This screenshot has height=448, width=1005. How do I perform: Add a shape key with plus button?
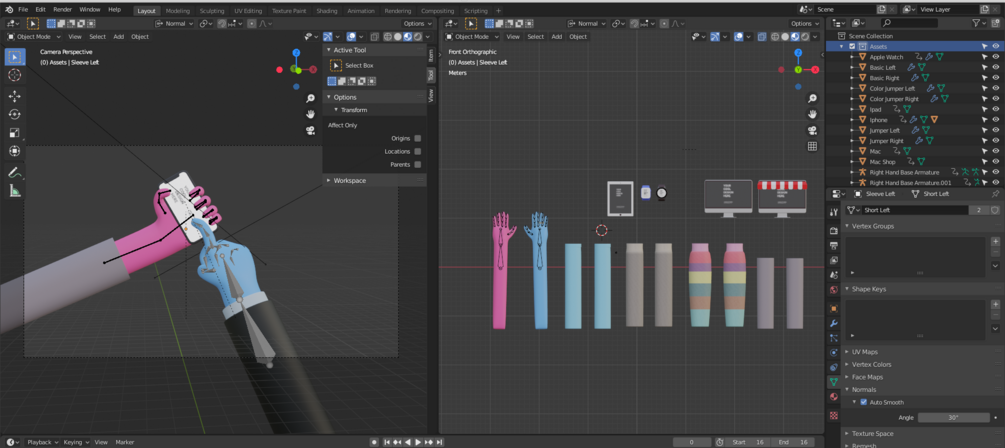coord(995,304)
